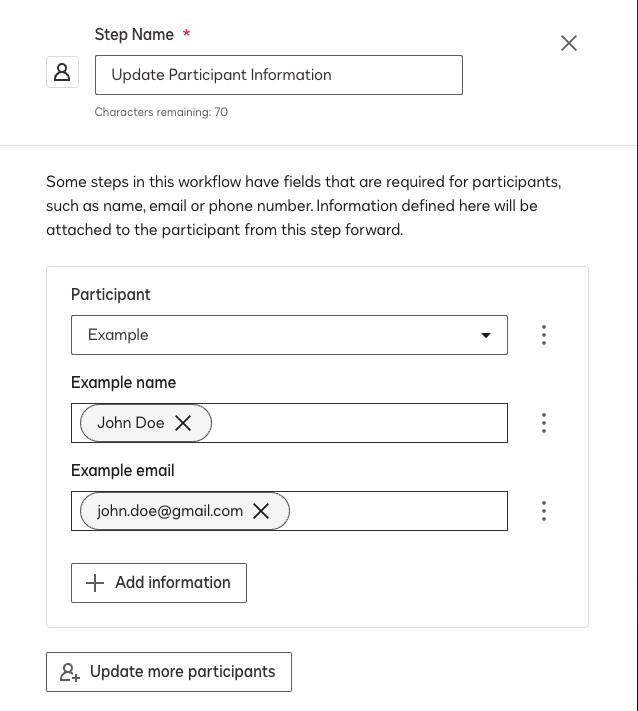This screenshot has height=711, width=638.
Task: Remove the John Doe chip
Action: point(183,423)
